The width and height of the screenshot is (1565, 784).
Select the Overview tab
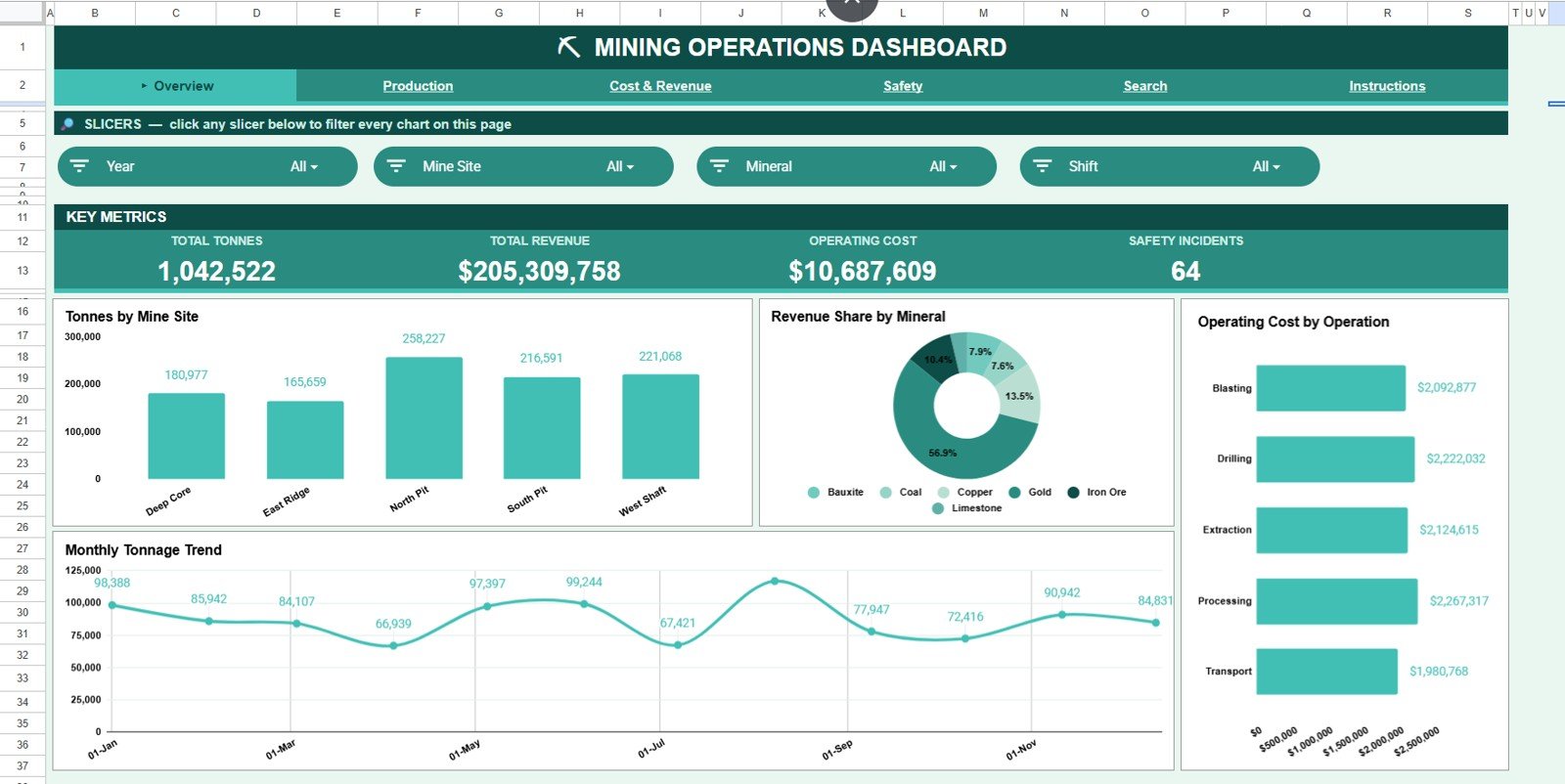176,86
